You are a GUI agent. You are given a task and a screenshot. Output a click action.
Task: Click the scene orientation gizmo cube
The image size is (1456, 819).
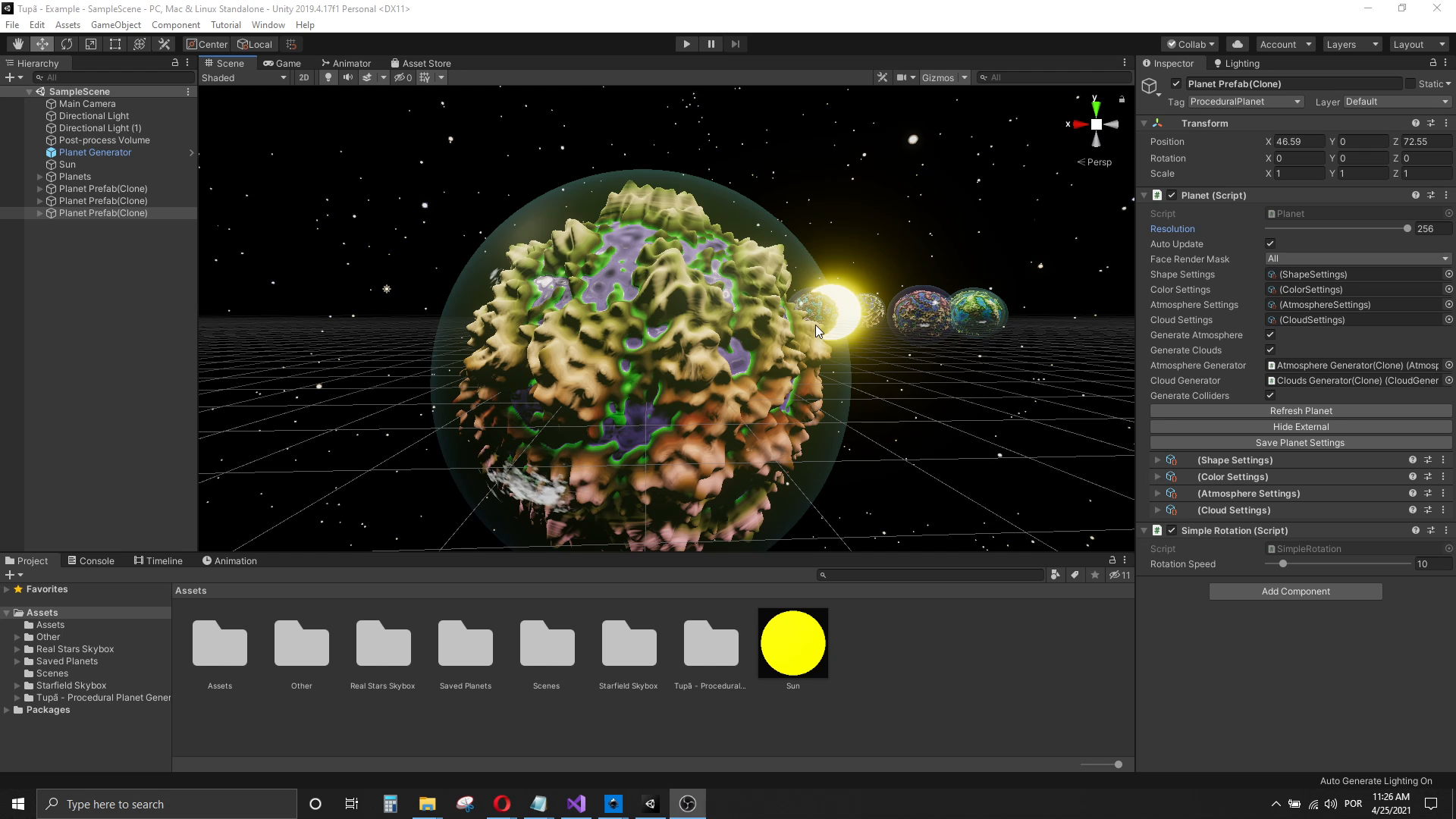coord(1096,124)
